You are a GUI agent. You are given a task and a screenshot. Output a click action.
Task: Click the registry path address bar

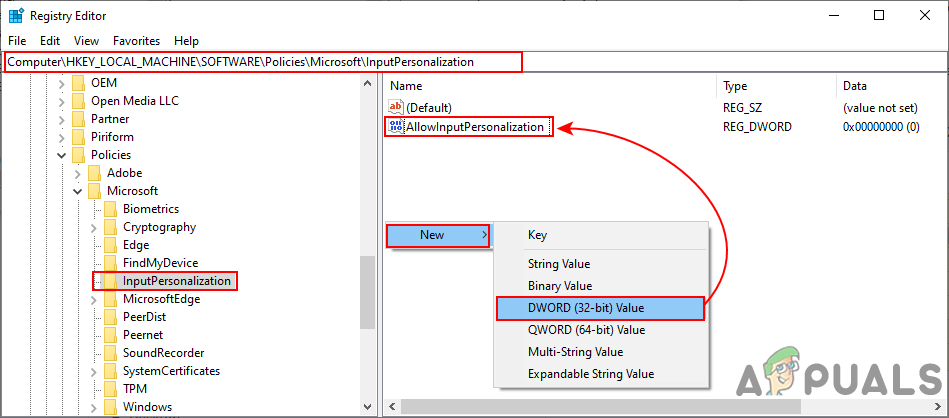click(264, 62)
